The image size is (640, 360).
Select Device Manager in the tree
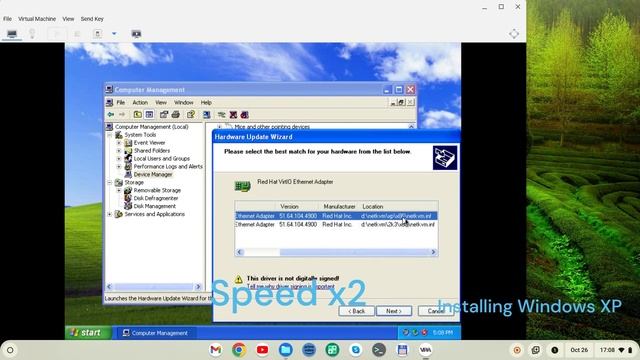pyautogui.click(x=153, y=174)
